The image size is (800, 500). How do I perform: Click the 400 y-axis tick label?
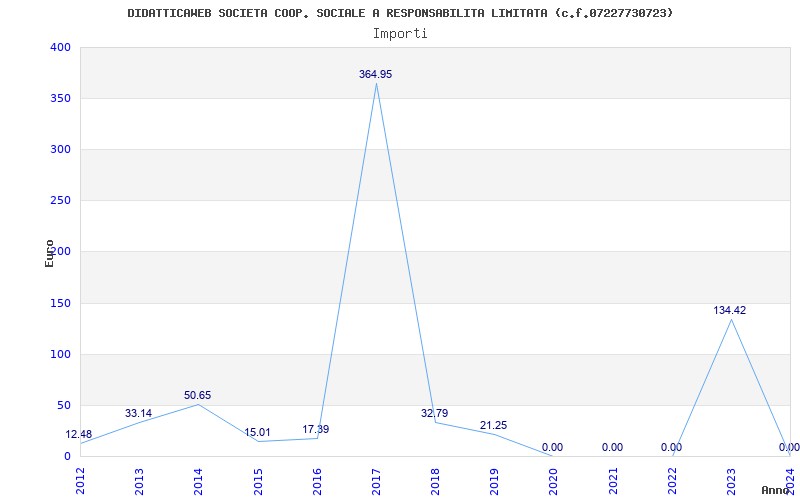(x=60, y=47)
